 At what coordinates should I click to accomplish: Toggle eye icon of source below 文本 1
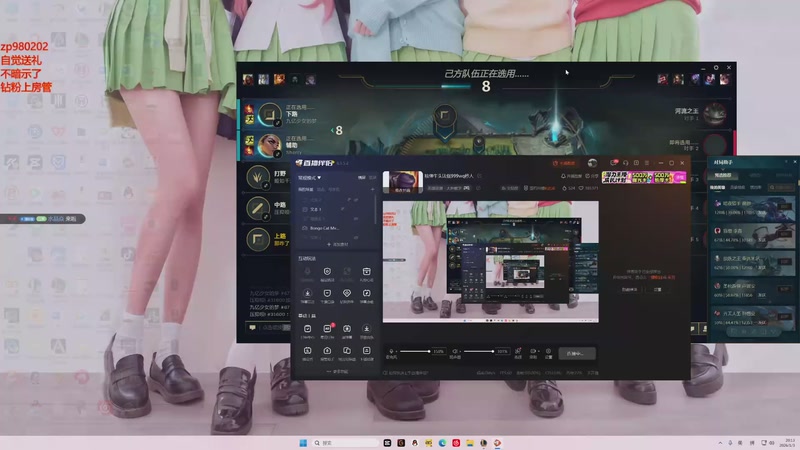coord(356,219)
